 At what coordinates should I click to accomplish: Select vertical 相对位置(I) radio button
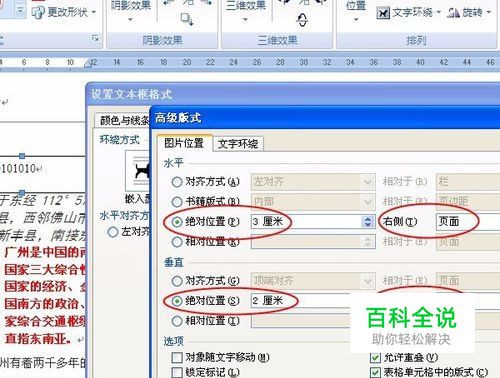(x=177, y=321)
